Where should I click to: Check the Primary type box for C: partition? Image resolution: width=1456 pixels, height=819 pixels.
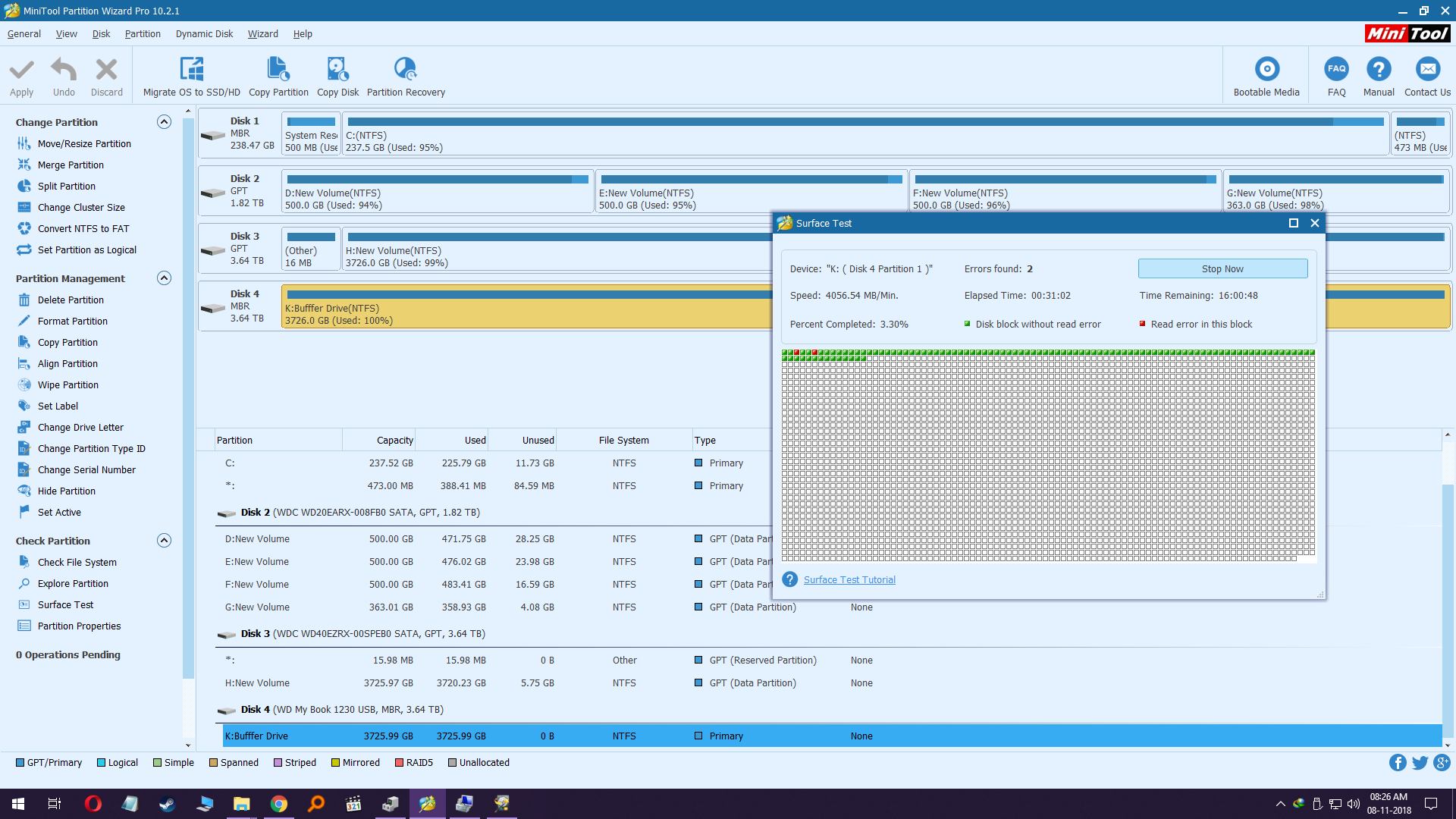(698, 463)
